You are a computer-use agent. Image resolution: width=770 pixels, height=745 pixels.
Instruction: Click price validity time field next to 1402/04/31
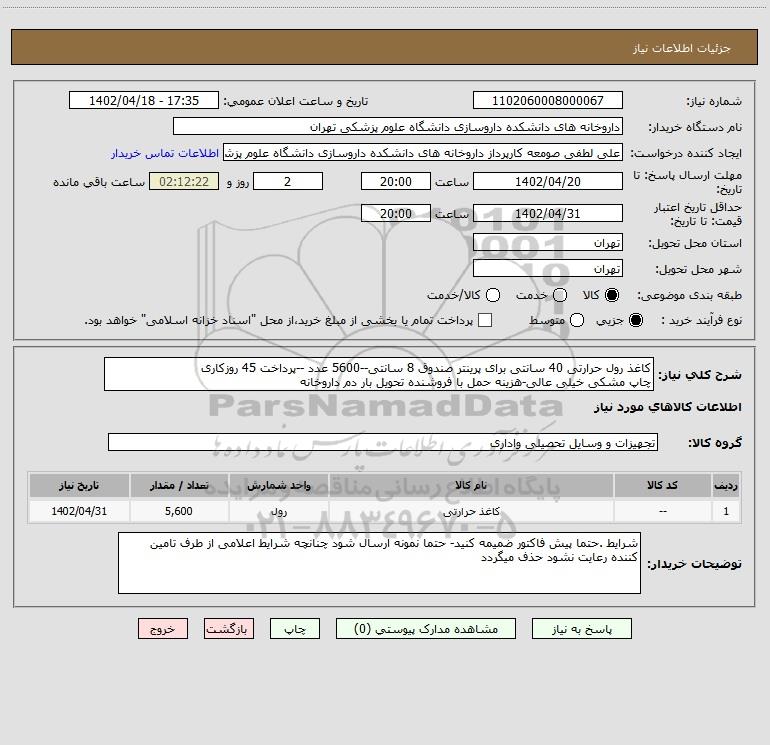[396, 213]
